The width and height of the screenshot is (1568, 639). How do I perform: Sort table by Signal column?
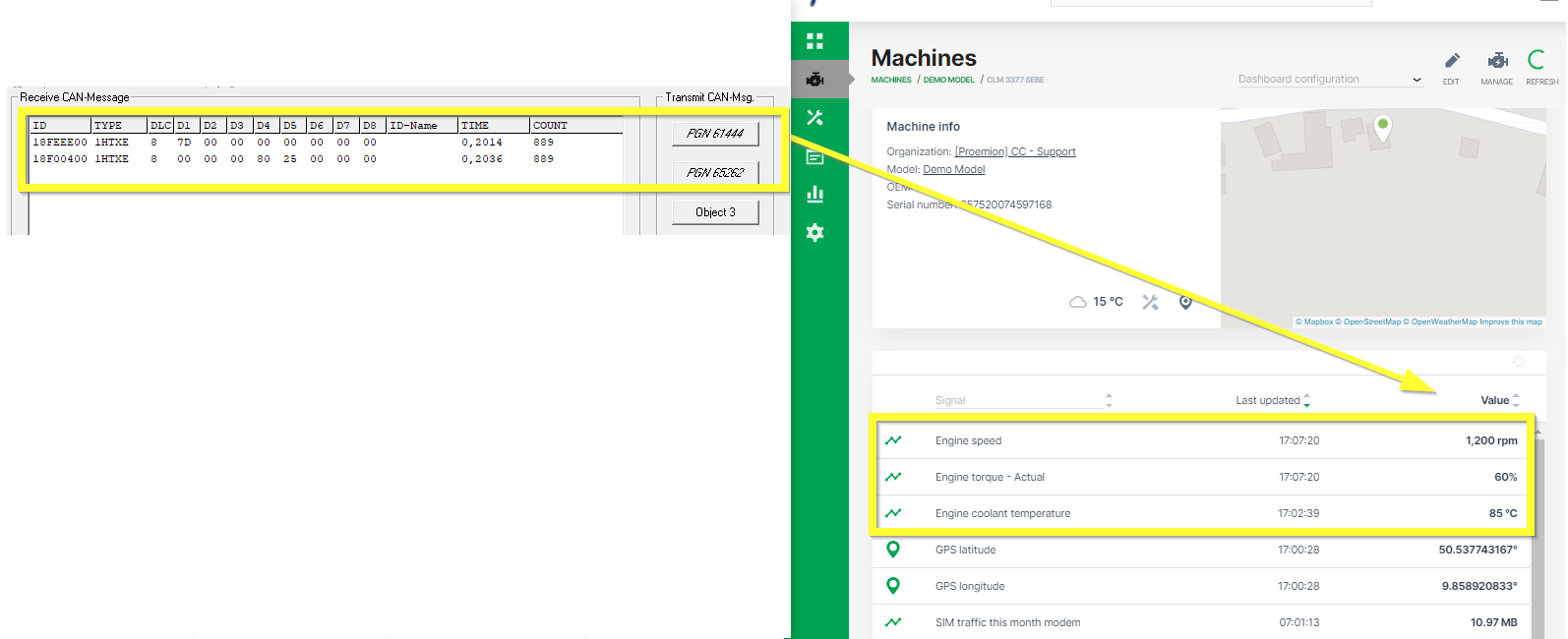[1109, 400]
